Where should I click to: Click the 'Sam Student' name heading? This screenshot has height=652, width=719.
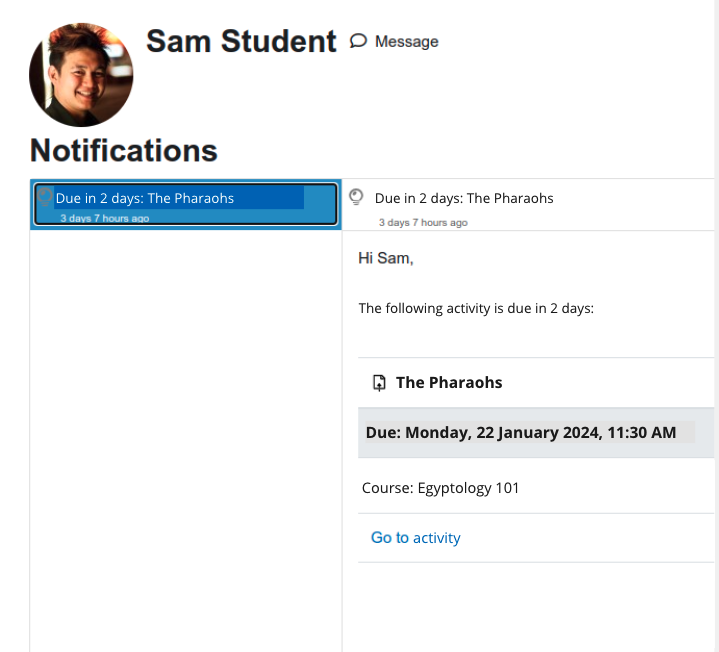241,41
